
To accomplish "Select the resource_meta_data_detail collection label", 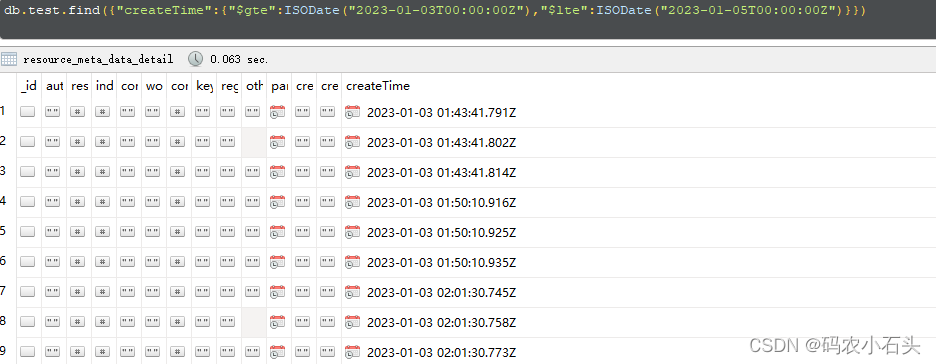I will point(98,59).
